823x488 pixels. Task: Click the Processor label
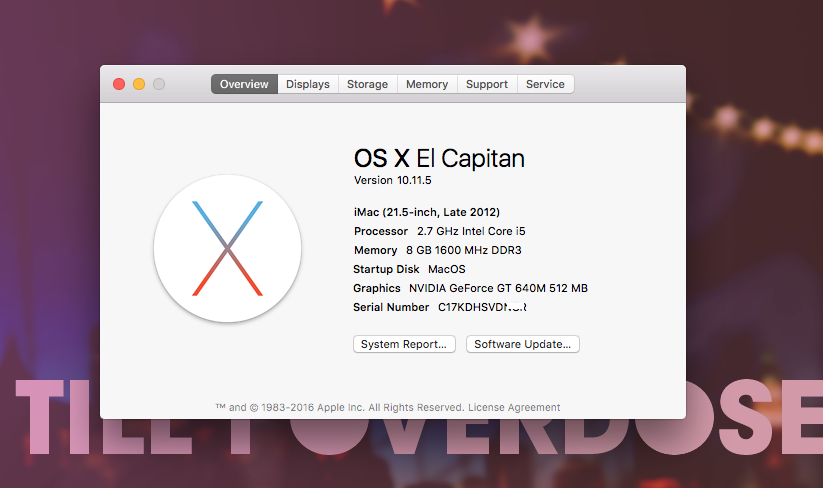(381, 231)
